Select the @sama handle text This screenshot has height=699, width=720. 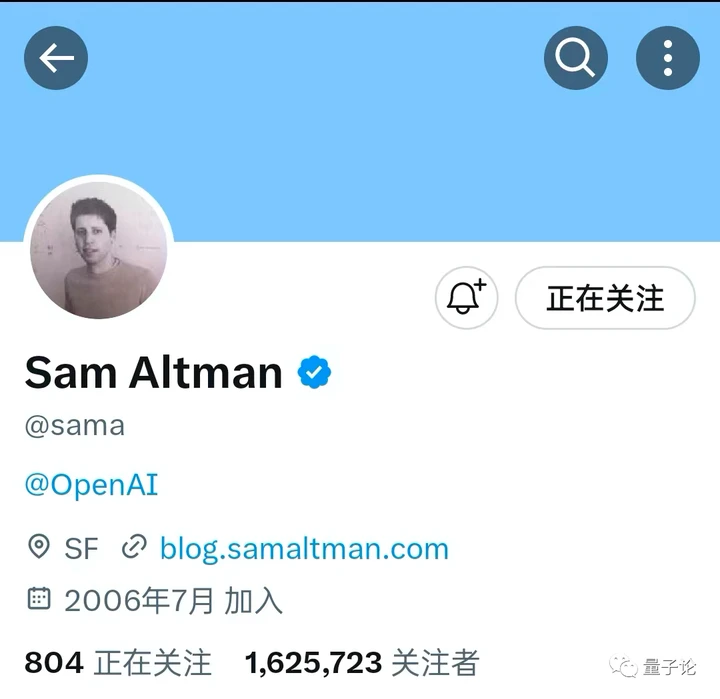(75, 426)
